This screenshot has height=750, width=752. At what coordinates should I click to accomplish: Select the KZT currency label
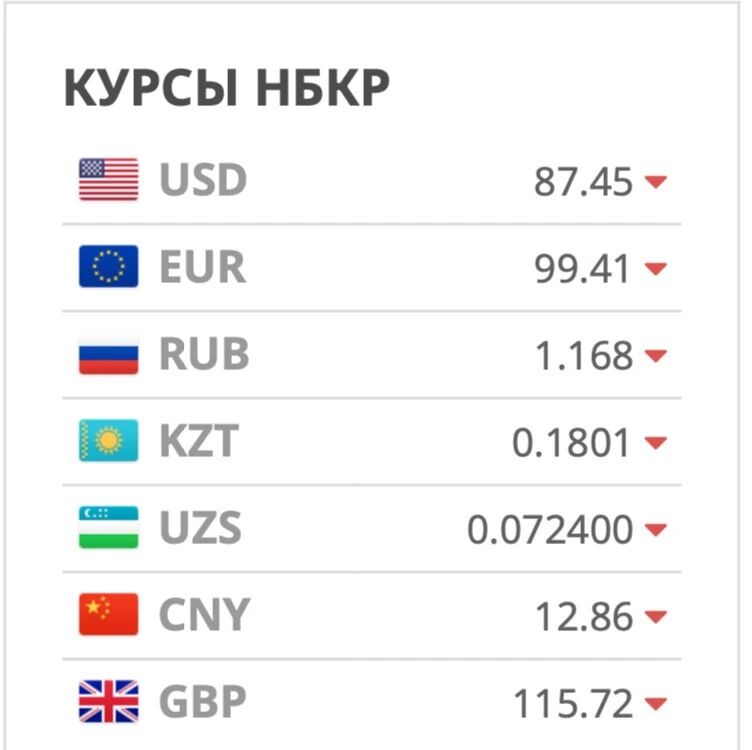(x=199, y=441)
